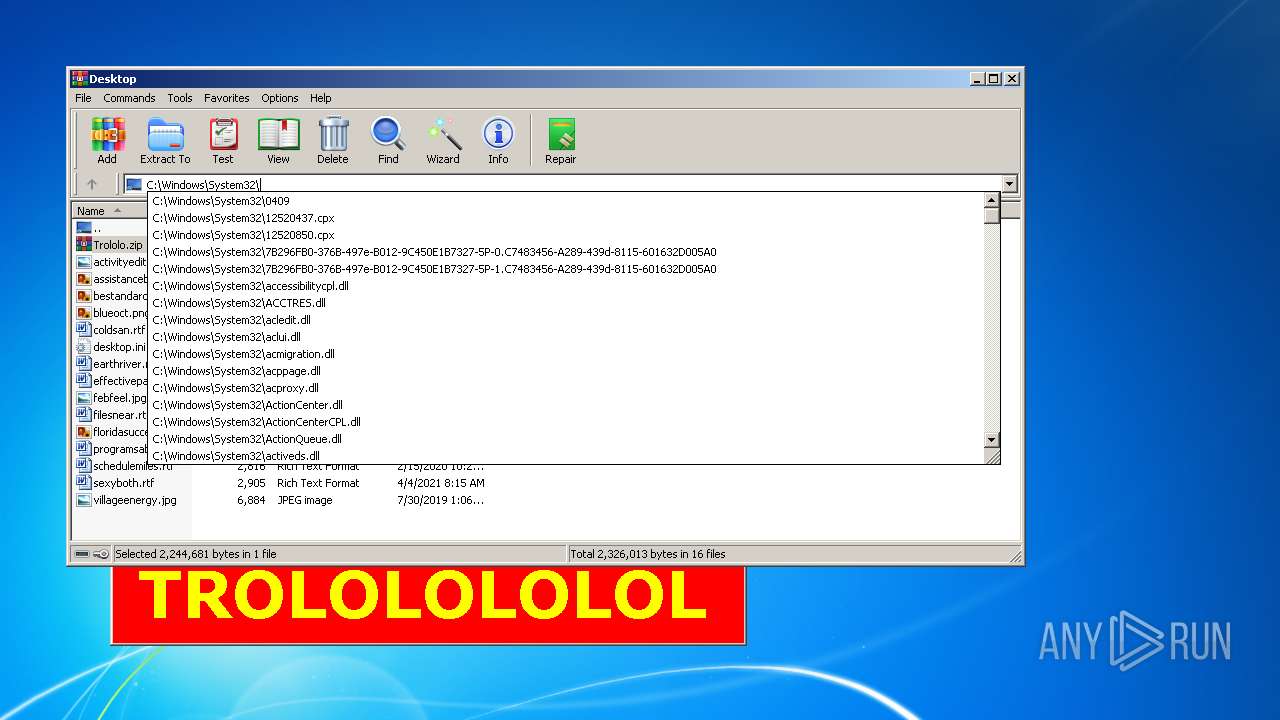Open the Tools menu
This screenshot has height=720, width=1280.
pos(180,98)
